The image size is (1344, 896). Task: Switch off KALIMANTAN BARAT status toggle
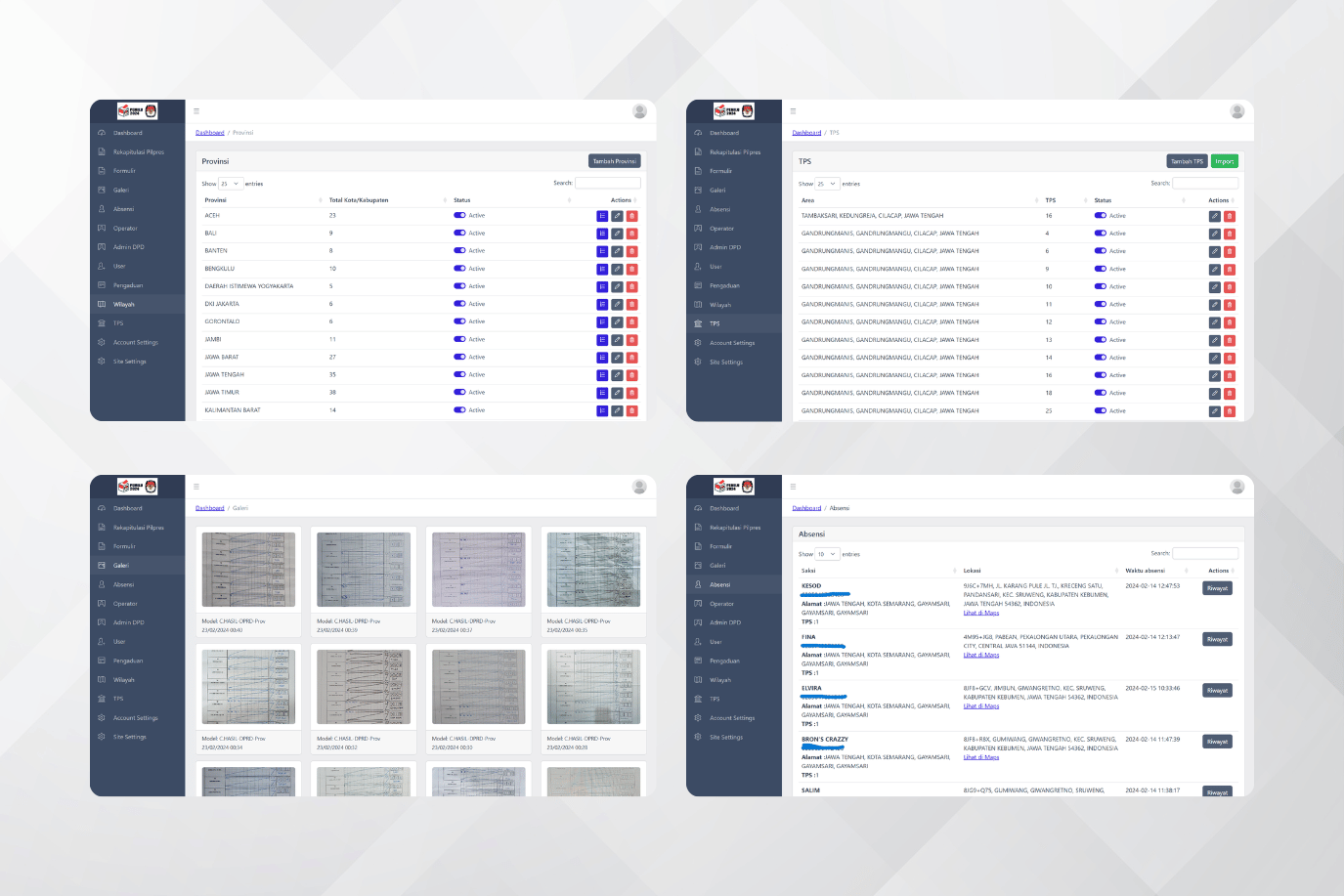pos(459,410)
